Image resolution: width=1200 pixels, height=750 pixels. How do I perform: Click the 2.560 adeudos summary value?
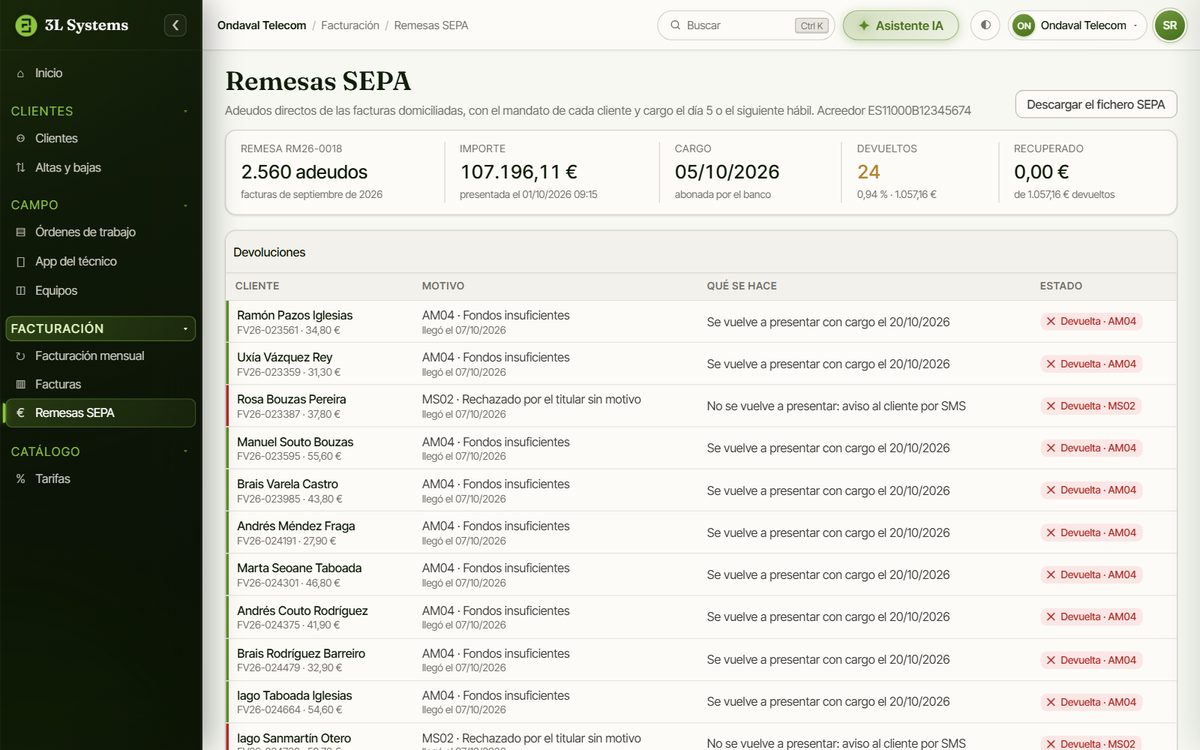point(304,172)
